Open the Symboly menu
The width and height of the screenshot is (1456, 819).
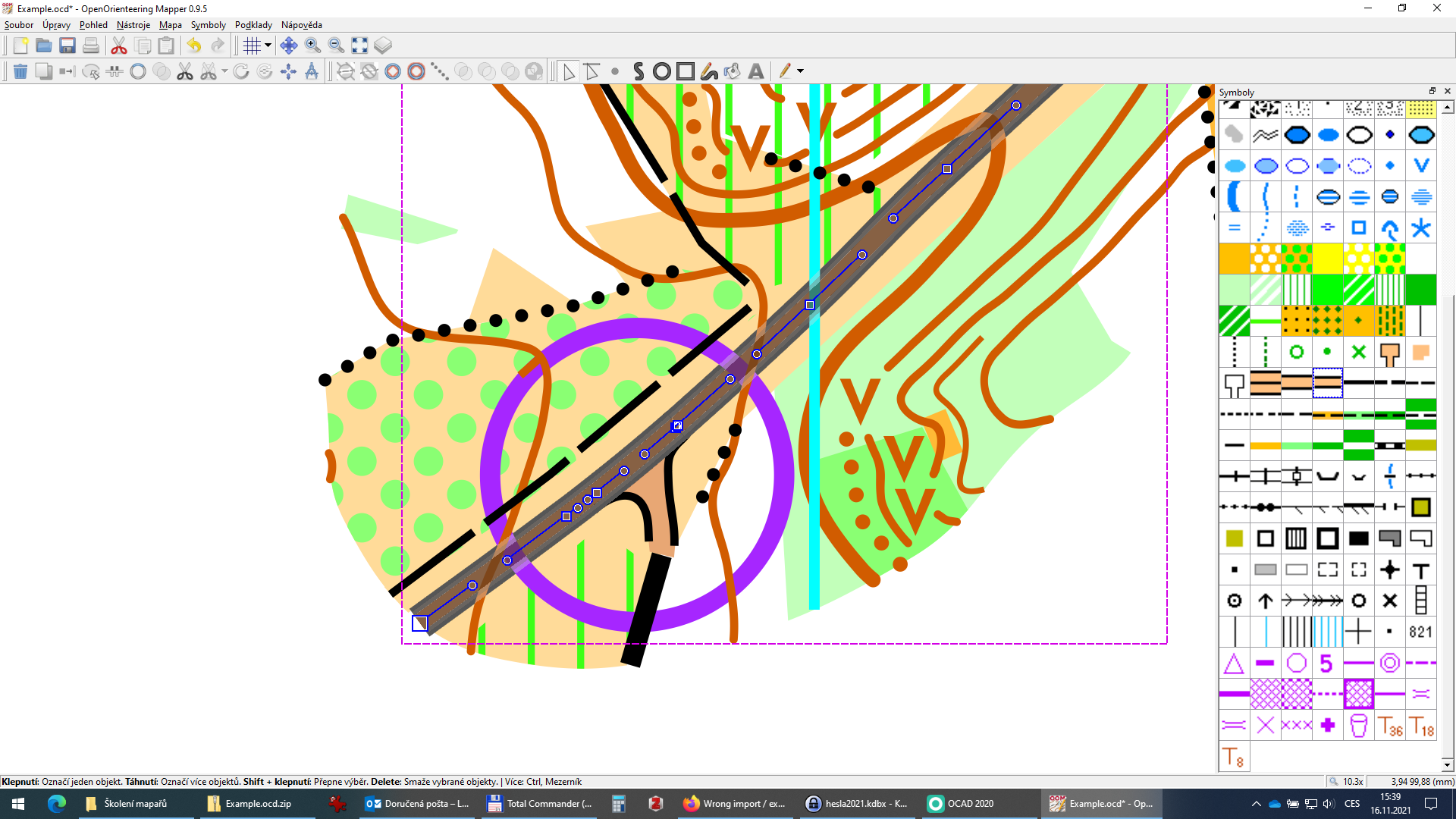point(208,25)
